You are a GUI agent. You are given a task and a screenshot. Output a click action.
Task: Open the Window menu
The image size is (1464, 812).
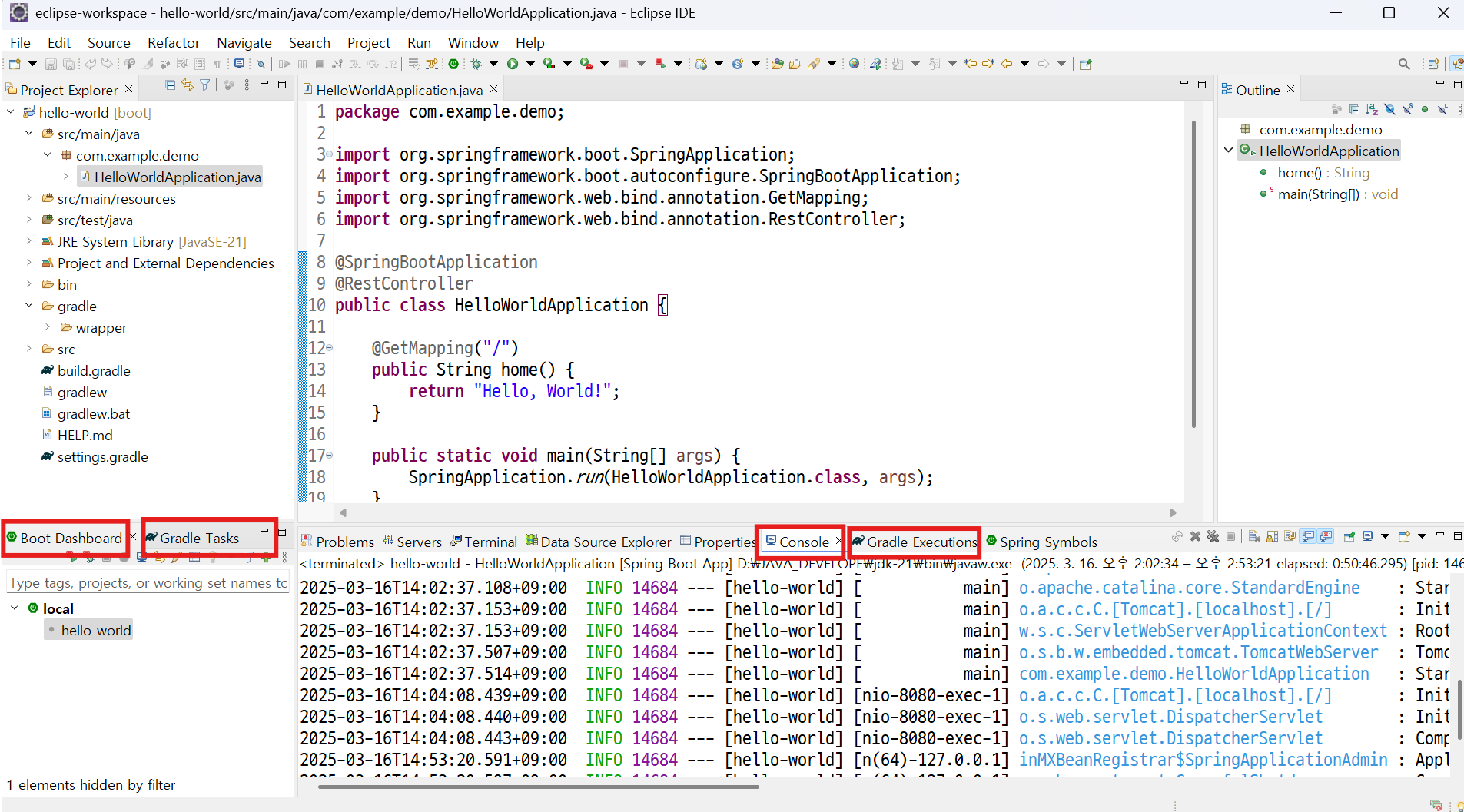pyautogui.click(x=473, y=43)
